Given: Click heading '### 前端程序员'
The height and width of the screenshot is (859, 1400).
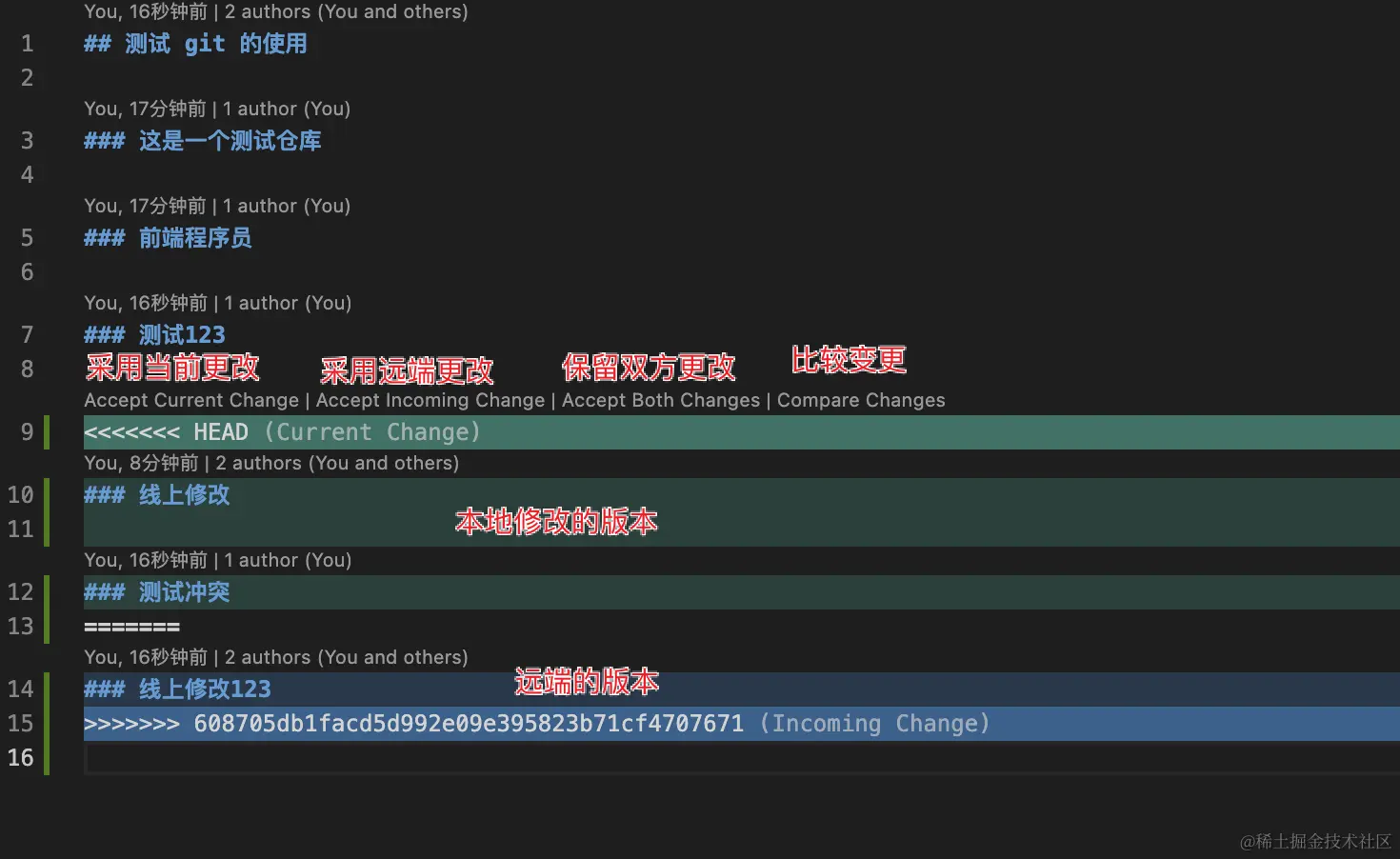Looking at the screenshot, I should 168,238.
